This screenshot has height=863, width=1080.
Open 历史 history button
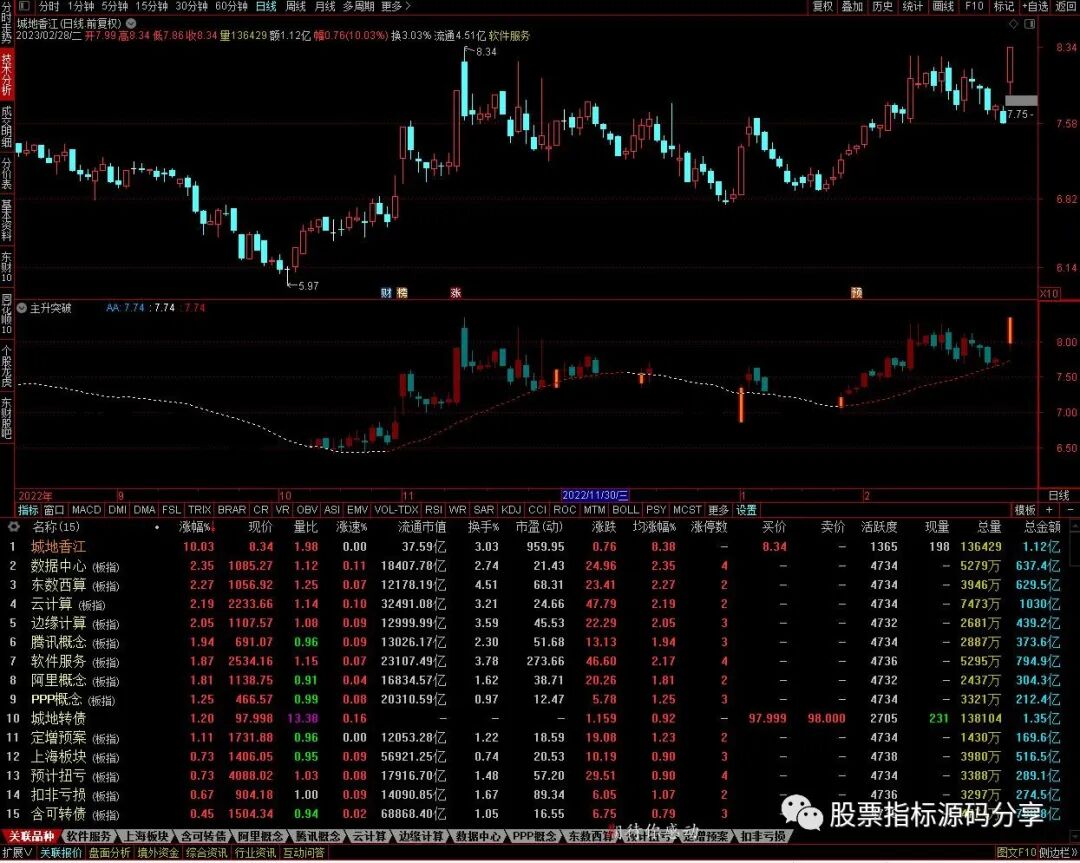882,6
